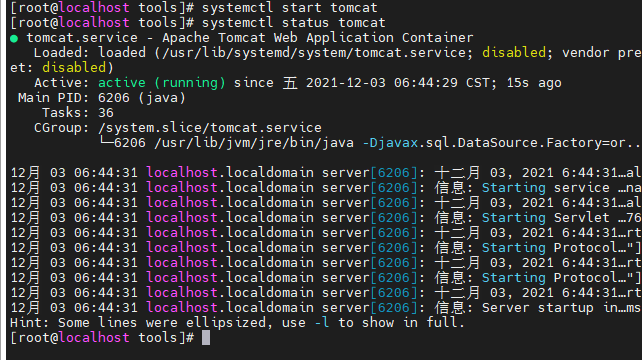
Task: Click the green 'active (running)' status text
Action: click(162, 83)
